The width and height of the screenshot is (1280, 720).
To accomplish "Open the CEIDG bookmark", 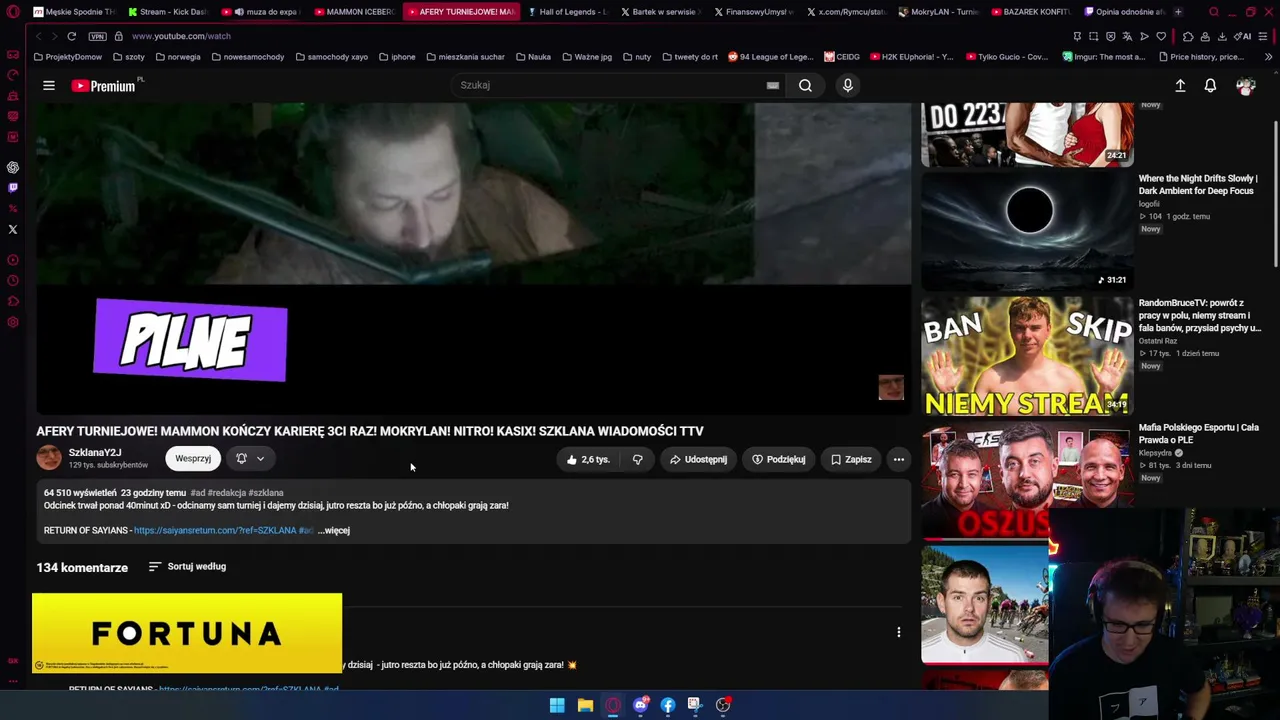I will point(840,57).
